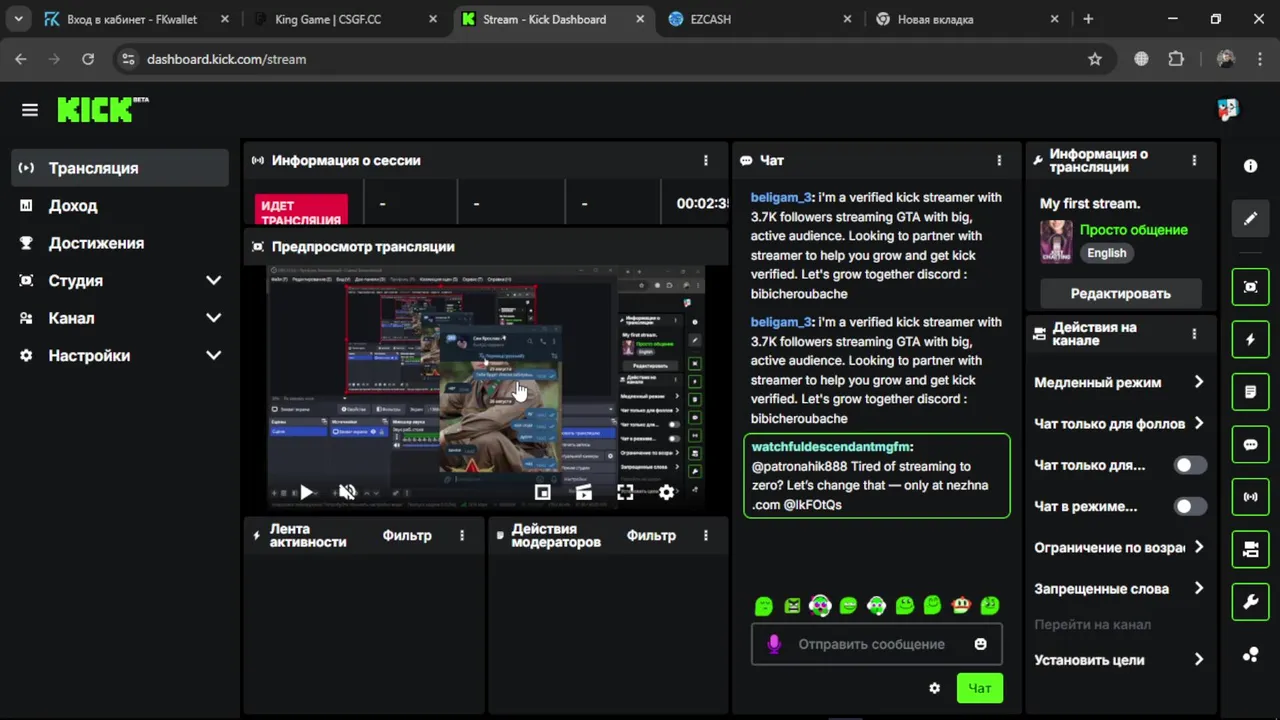This screenshot has width=1280, height=720.
Task: Select Трансляция in the sidebar
Action: coord(120,168)
